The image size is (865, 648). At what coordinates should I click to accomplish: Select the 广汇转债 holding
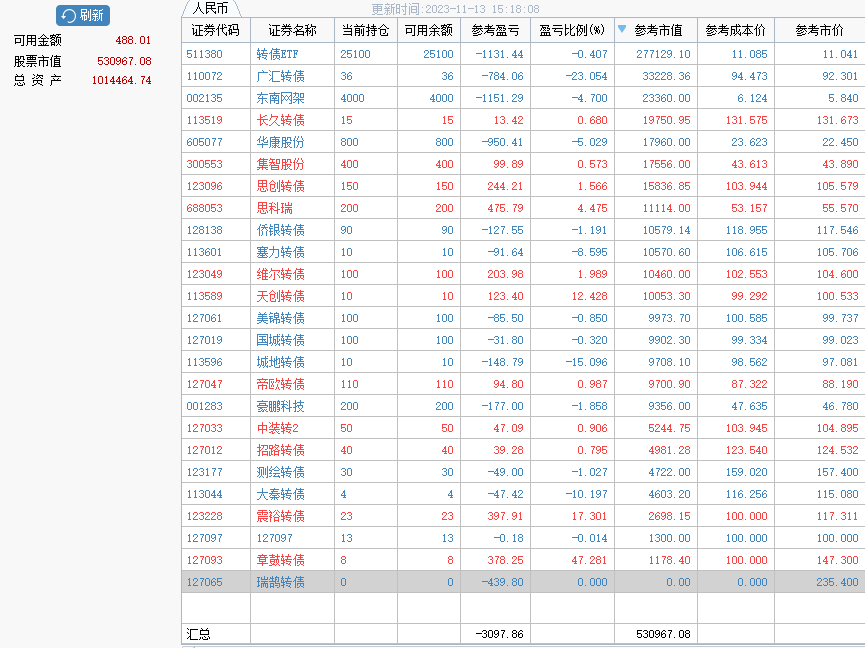pyautogui.click(x=280, y=76)
